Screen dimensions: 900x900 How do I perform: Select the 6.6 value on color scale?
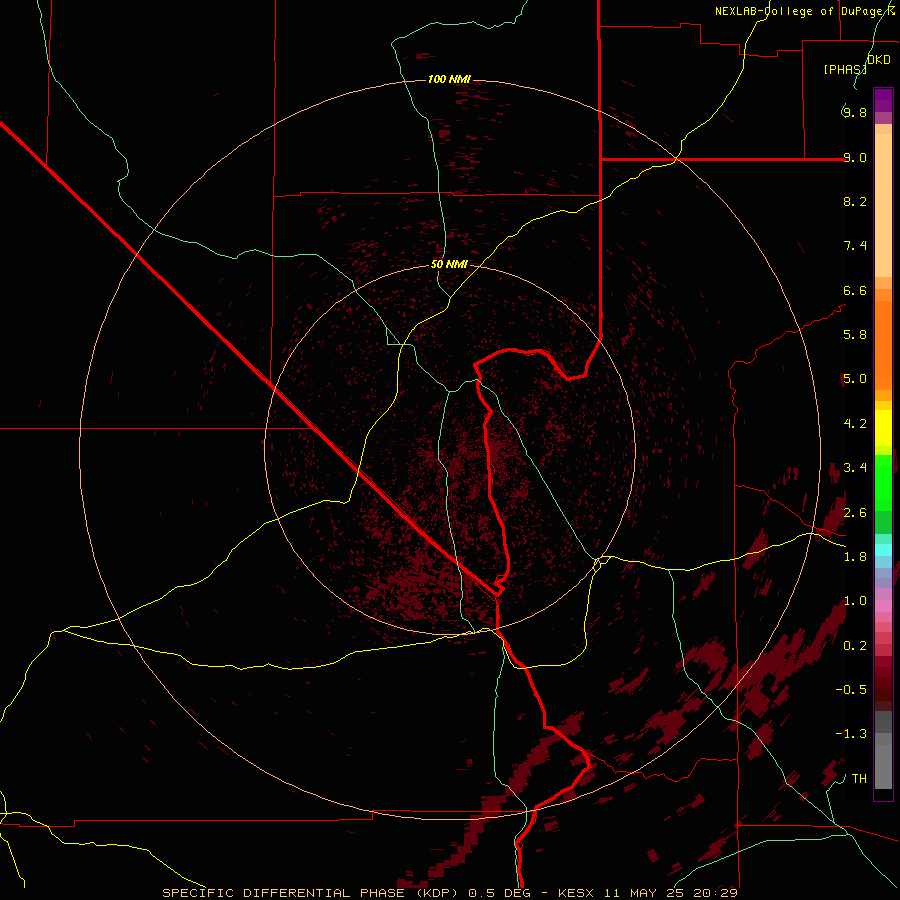[x=855, y=290]
